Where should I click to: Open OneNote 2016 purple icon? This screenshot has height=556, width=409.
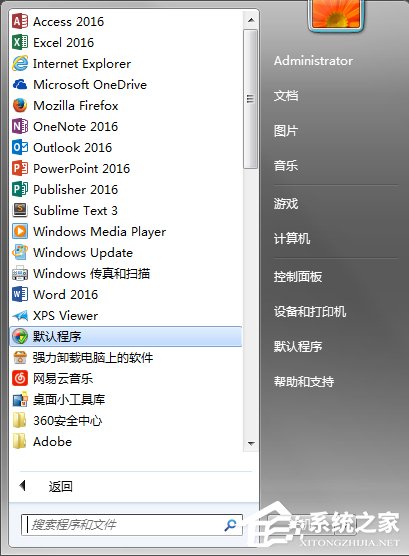click(x=20, y=126)
